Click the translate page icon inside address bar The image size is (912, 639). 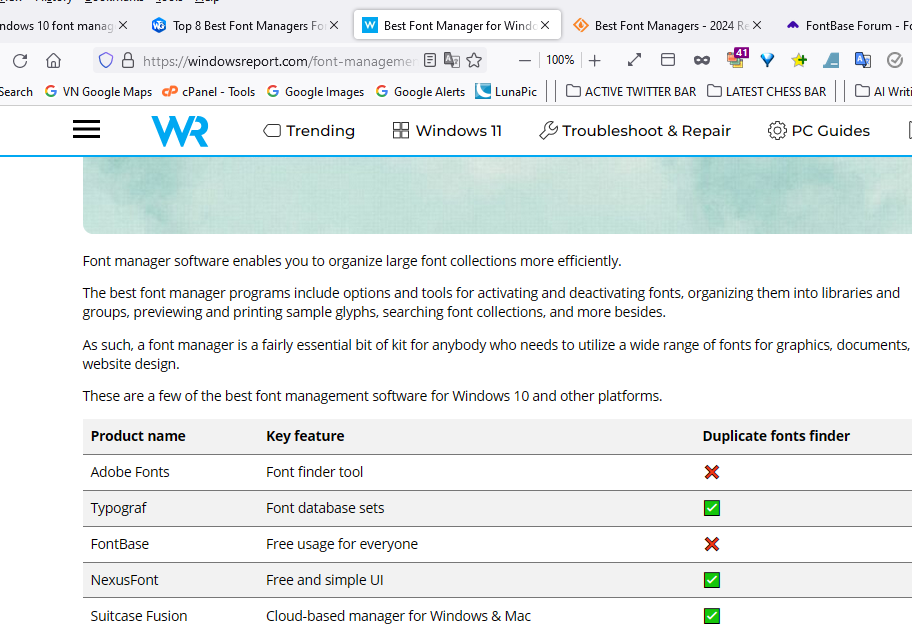(x=452, y=60)
